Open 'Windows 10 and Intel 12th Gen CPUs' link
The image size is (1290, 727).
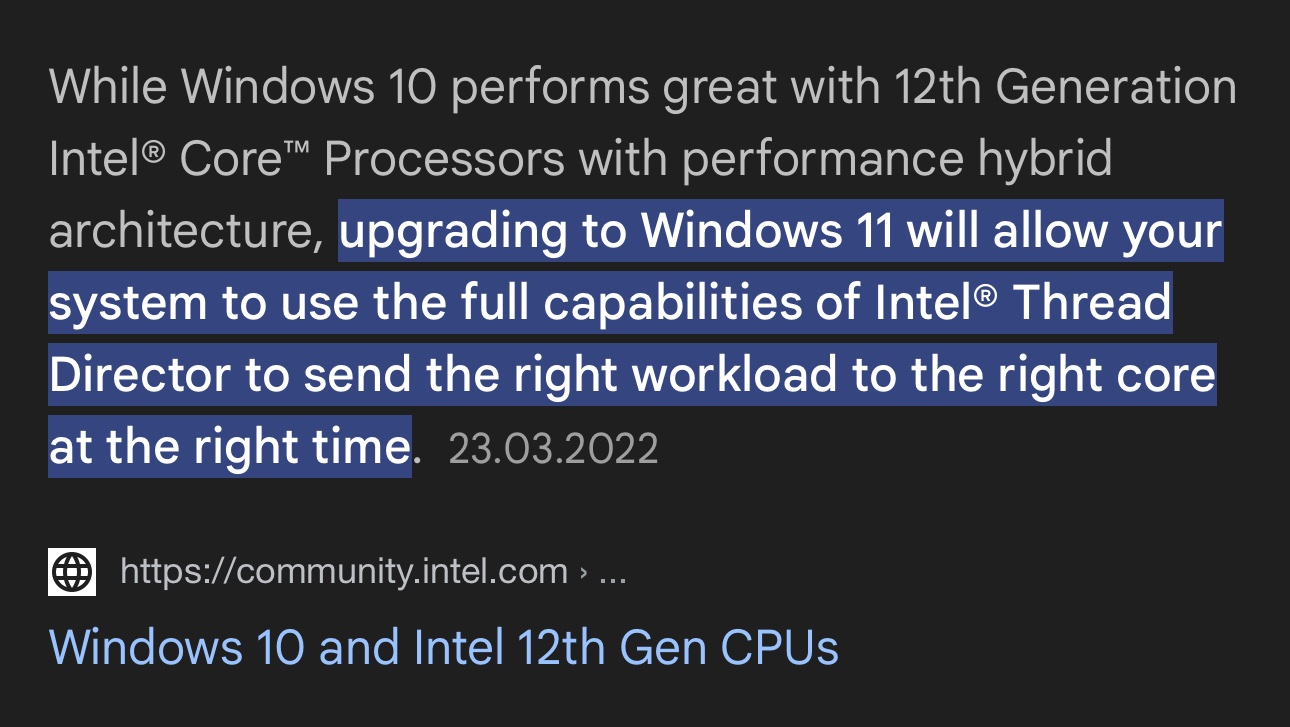tap(443, 647)
